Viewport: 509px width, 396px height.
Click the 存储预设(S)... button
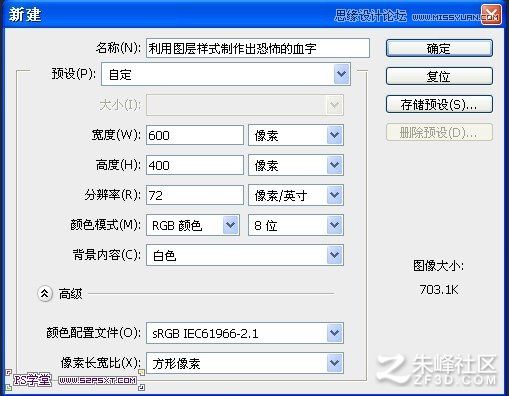pos(439,105)
